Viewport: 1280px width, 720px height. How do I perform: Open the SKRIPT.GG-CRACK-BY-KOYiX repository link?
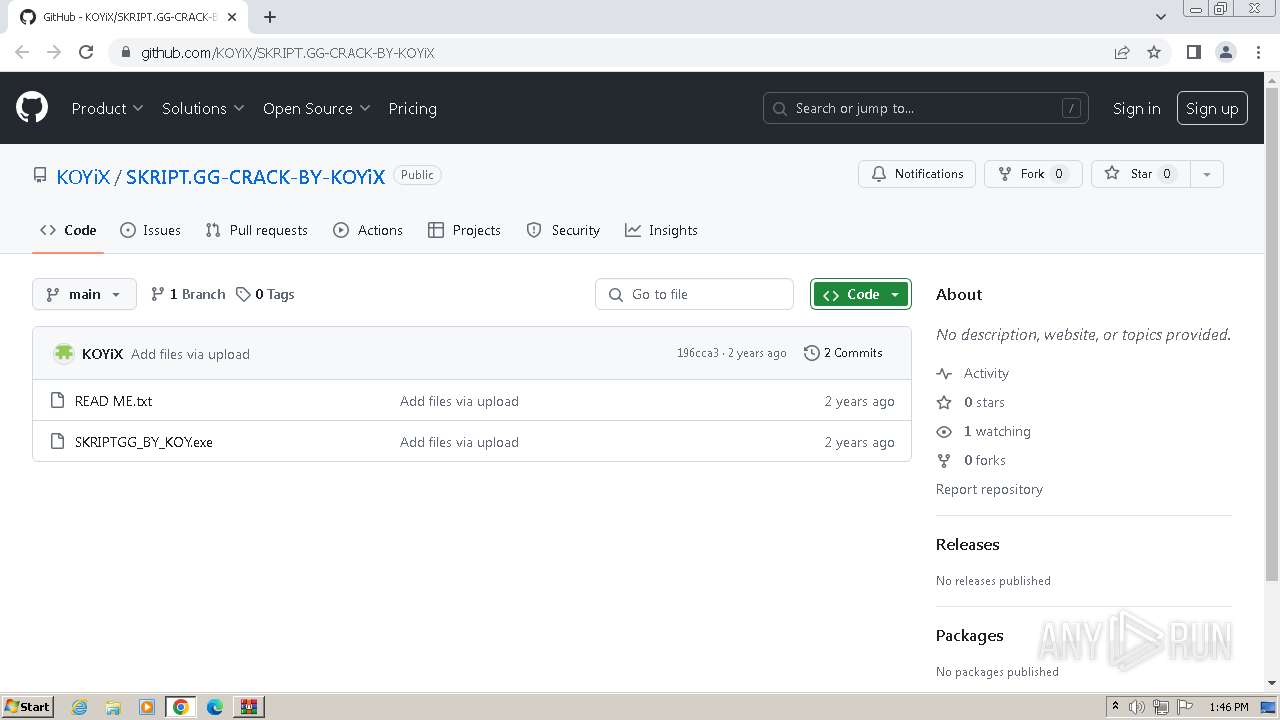[255, 176]
